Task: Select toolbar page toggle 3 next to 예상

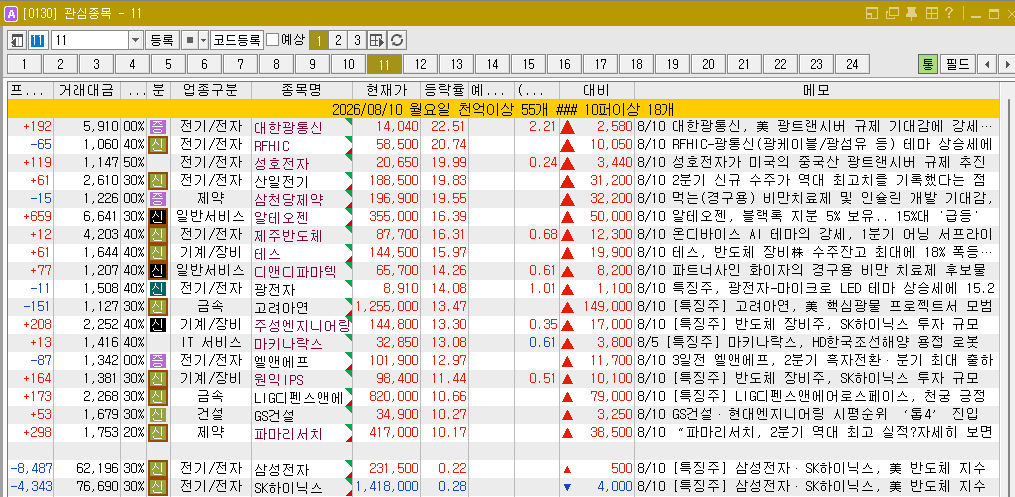Action: [357, 40]
